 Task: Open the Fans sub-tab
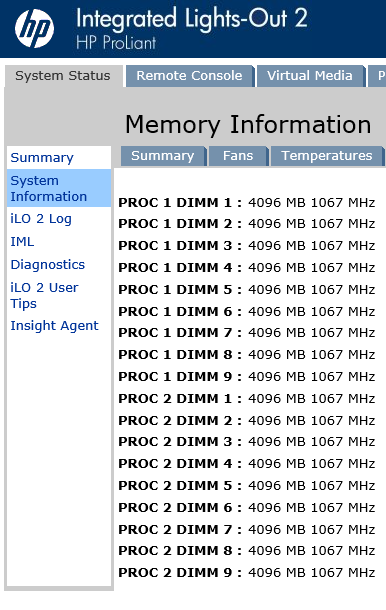point(238,156)
